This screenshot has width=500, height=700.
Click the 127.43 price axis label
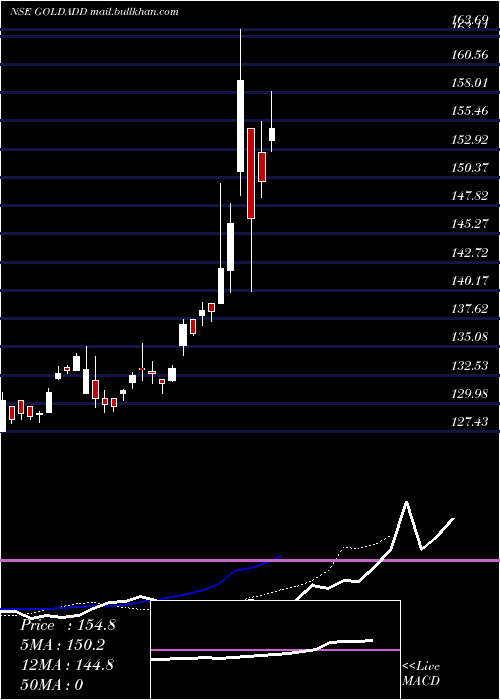pyautogui.click(x=470, y=422)
